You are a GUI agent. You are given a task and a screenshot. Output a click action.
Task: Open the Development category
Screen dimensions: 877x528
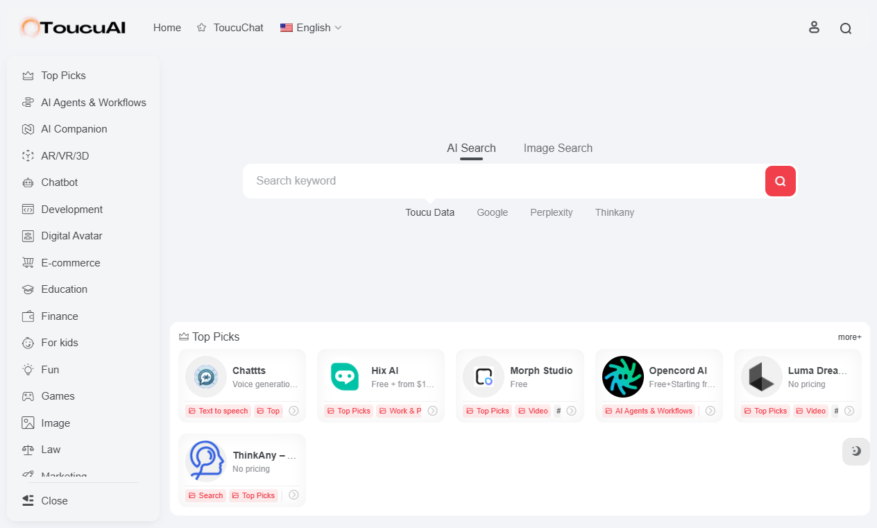(62, 209)
